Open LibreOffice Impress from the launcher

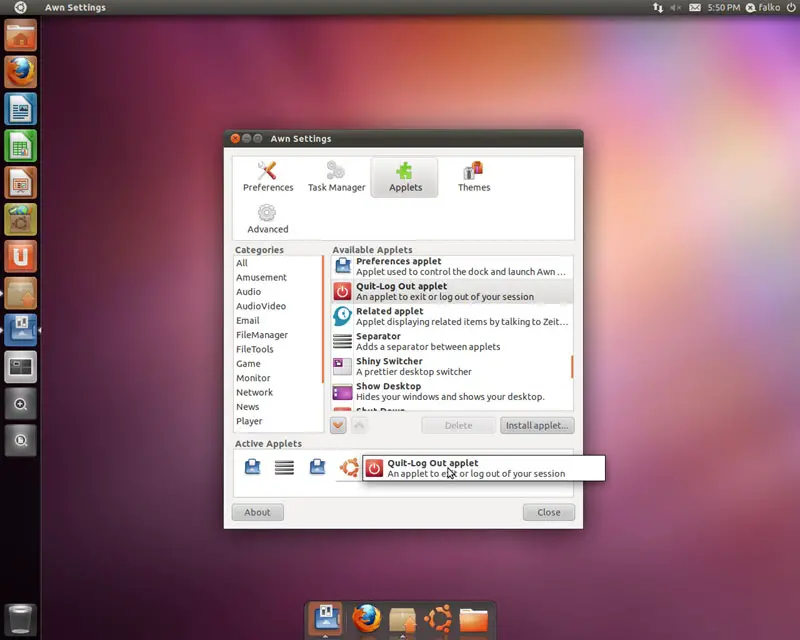point(20,183)
